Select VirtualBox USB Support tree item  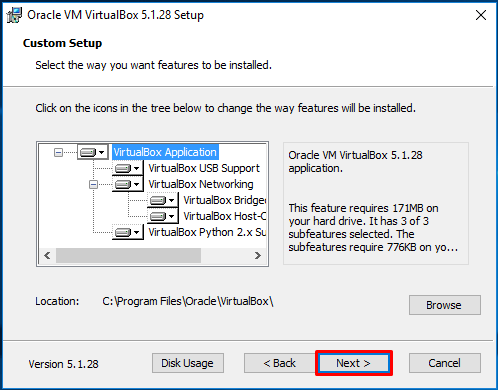point(204,168)
